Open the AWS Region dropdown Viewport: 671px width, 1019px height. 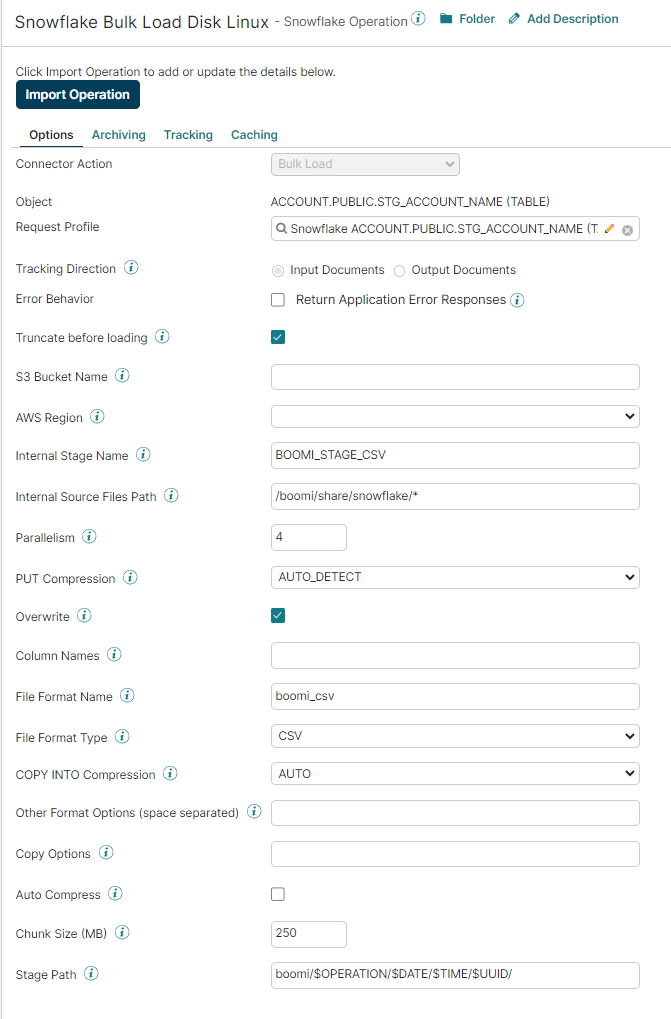click(455, 416)
